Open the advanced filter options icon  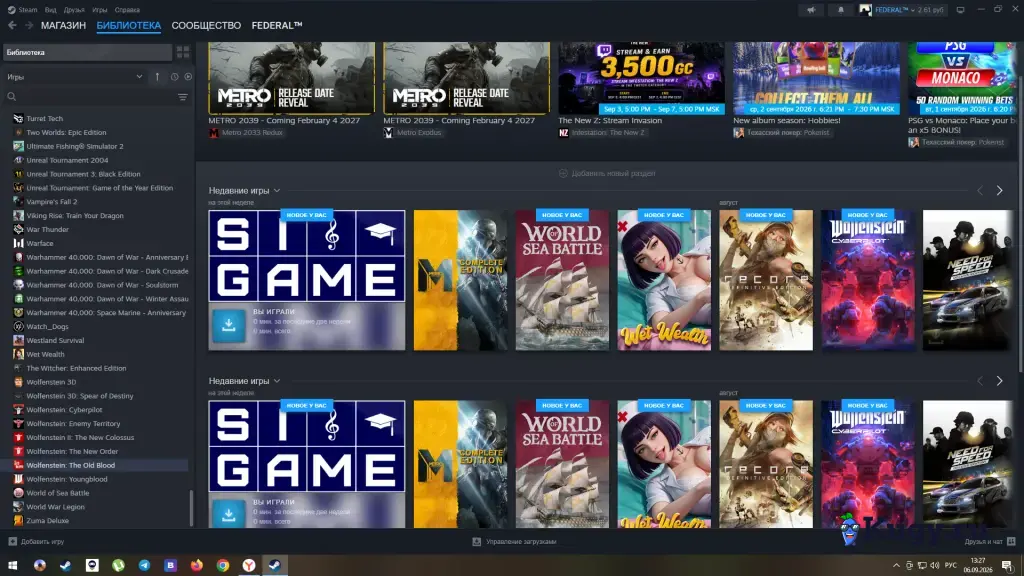(x=182, y=97)
